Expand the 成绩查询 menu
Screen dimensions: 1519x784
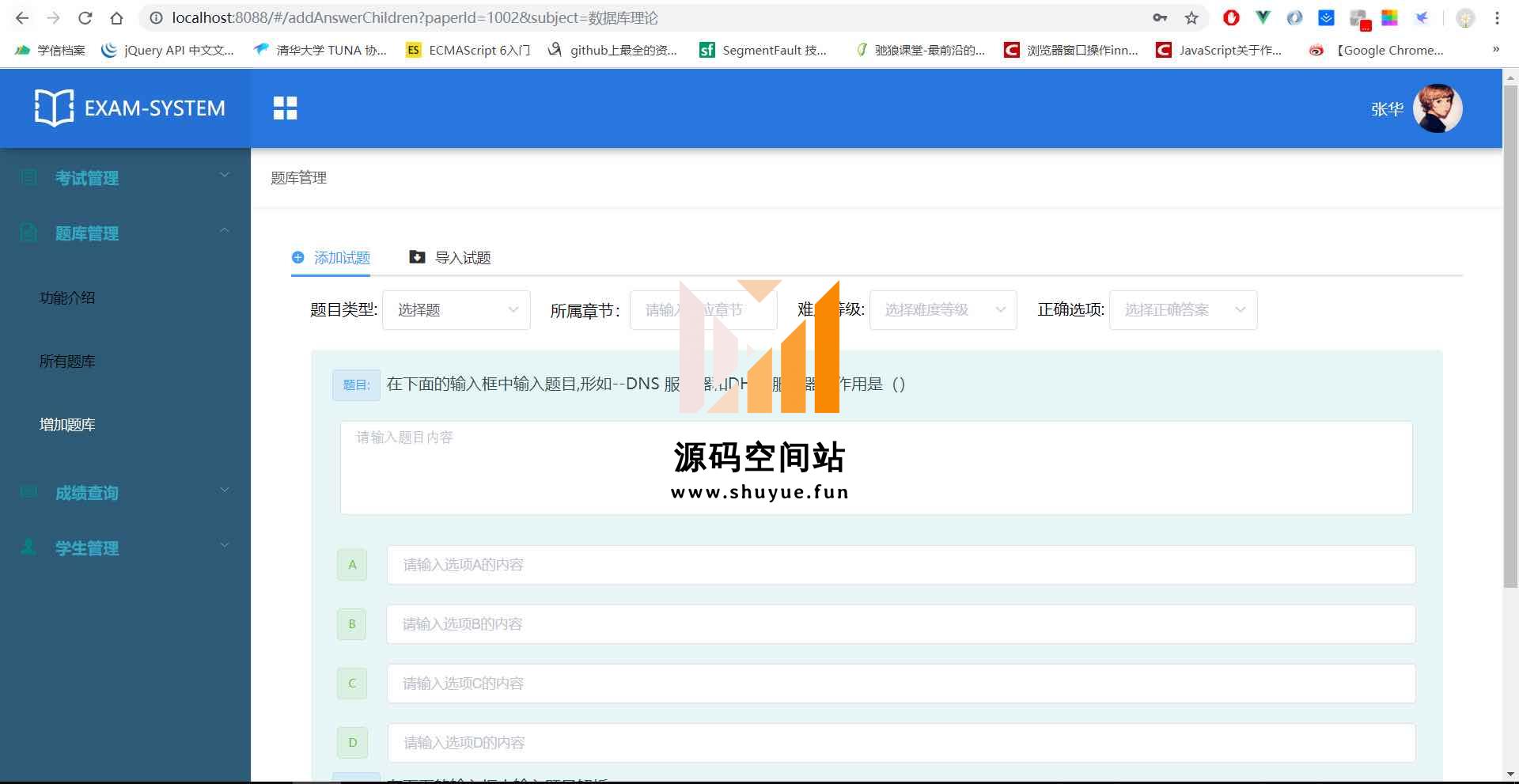click(125, 492)
